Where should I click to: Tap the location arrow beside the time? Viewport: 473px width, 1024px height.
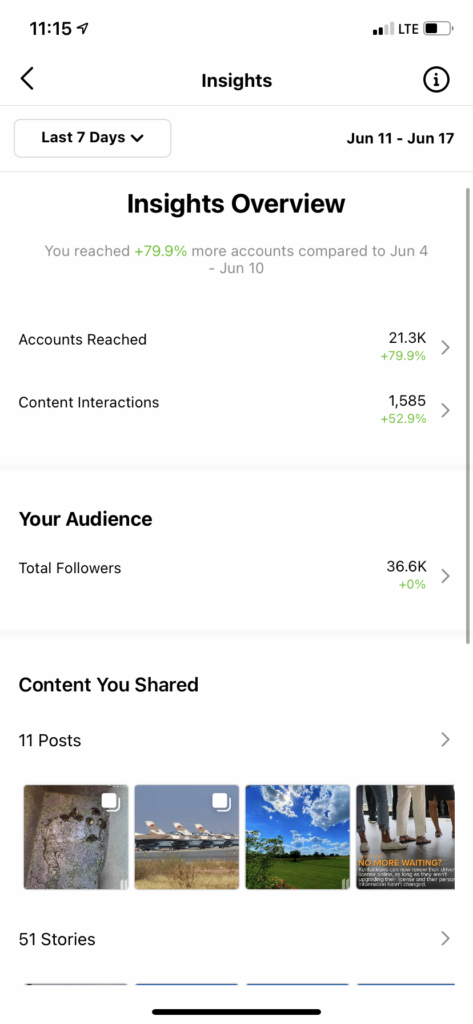pyautogui.click(x=82, y=29)
